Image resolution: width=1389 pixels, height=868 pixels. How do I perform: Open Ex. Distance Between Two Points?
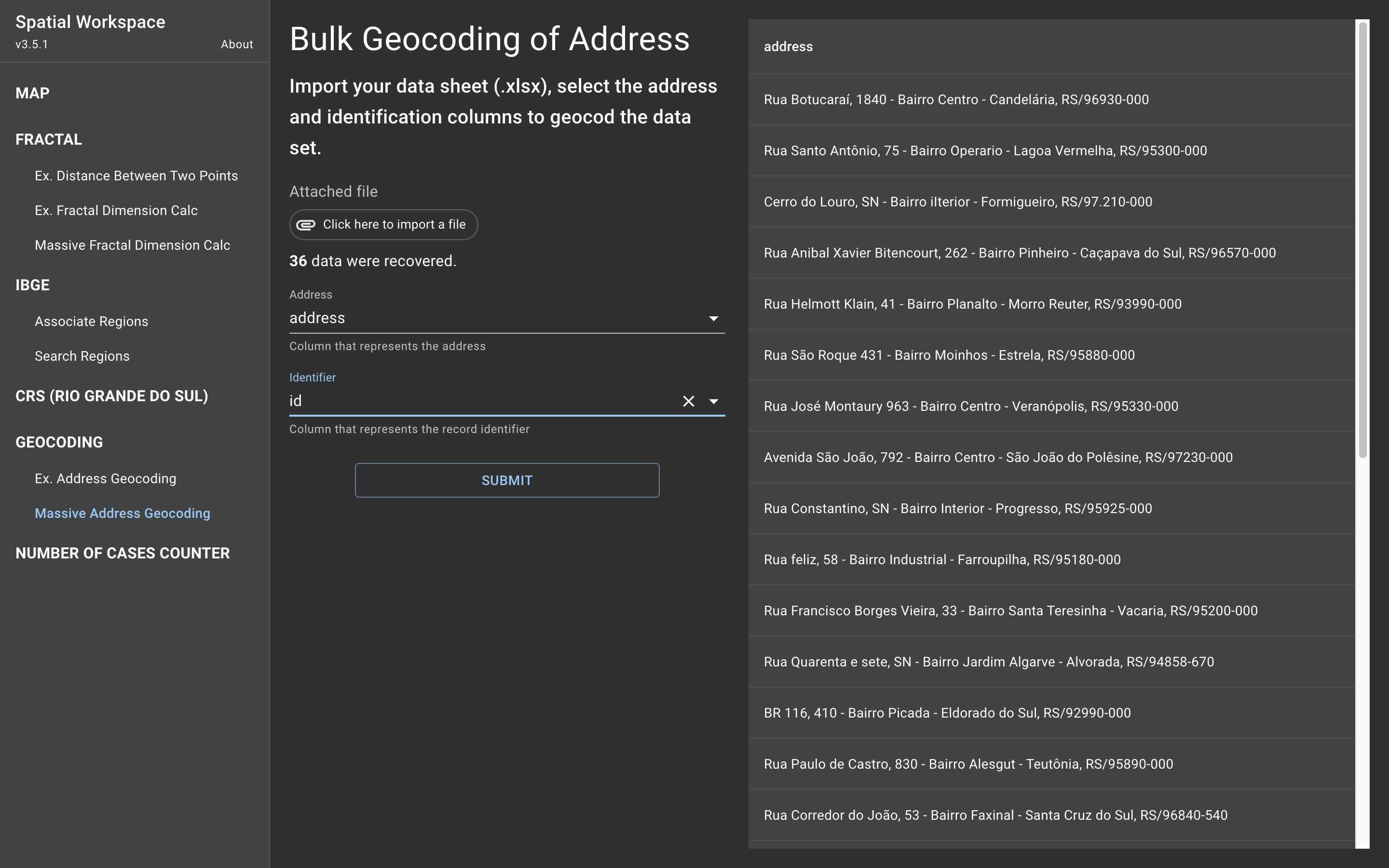click(136, 176)
